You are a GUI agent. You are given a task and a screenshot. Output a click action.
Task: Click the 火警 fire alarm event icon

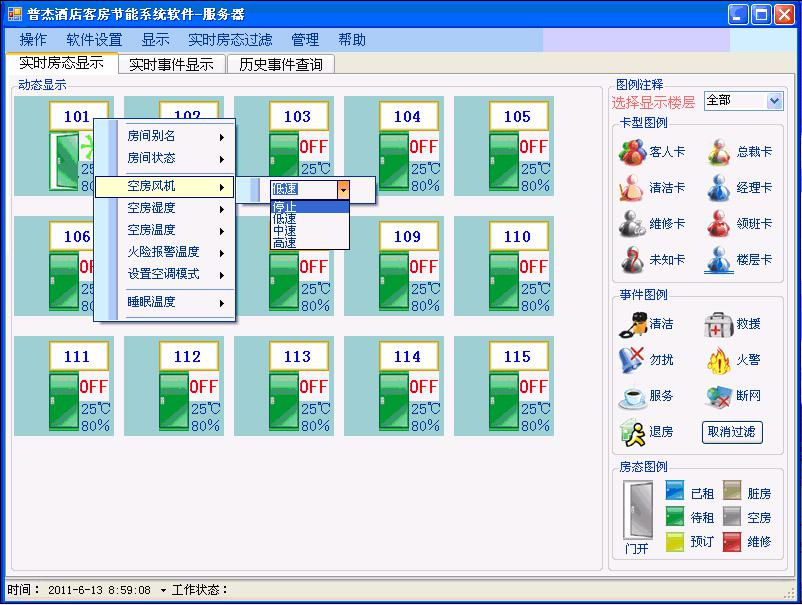[719, 359]
